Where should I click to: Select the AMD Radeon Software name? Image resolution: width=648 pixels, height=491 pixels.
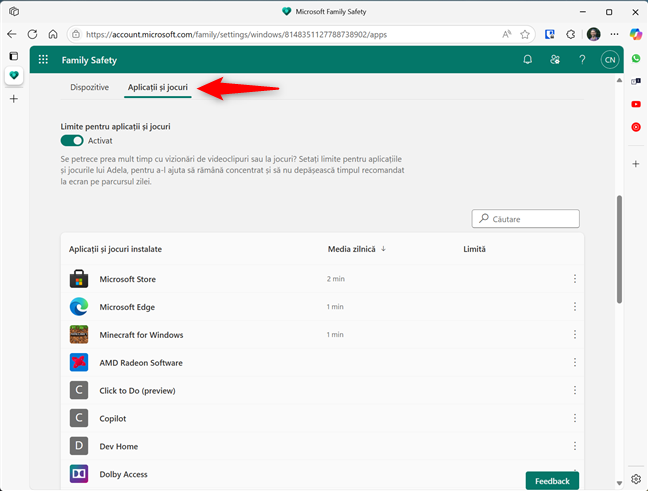click(x=141, y=362)
